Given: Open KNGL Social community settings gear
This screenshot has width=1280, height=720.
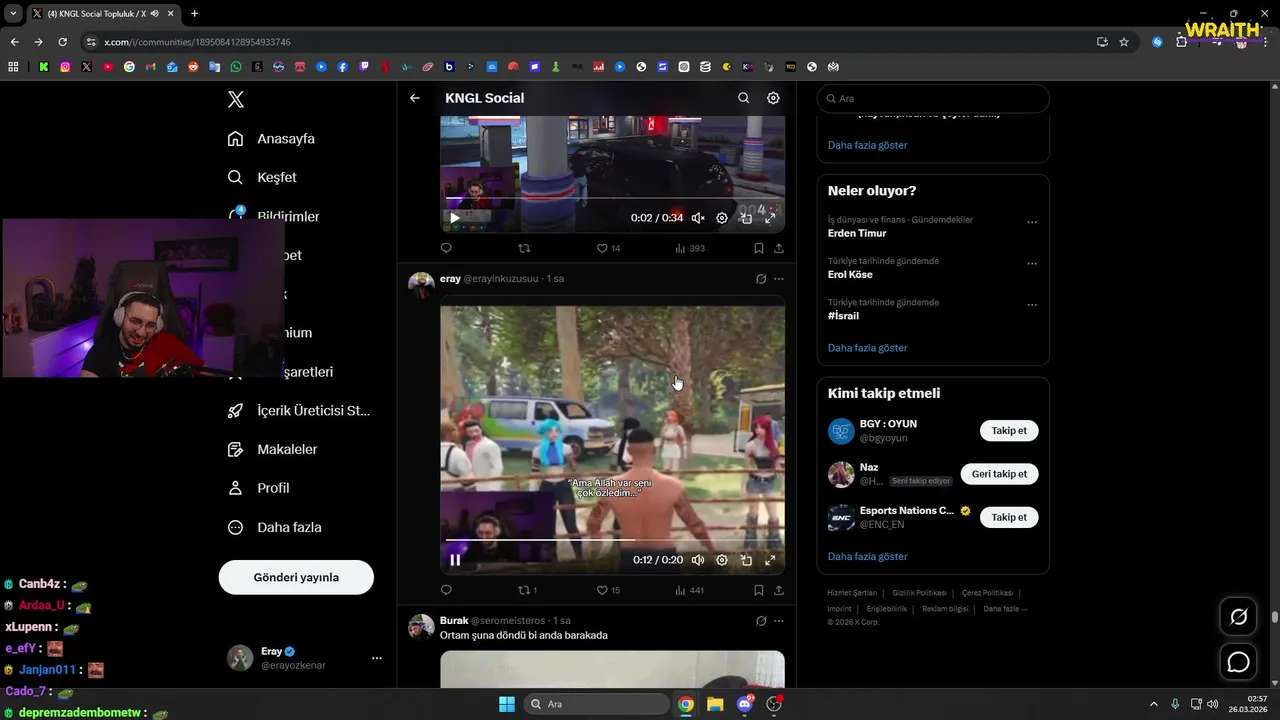Looking at the screenshot, I should [x=773, y=98].
